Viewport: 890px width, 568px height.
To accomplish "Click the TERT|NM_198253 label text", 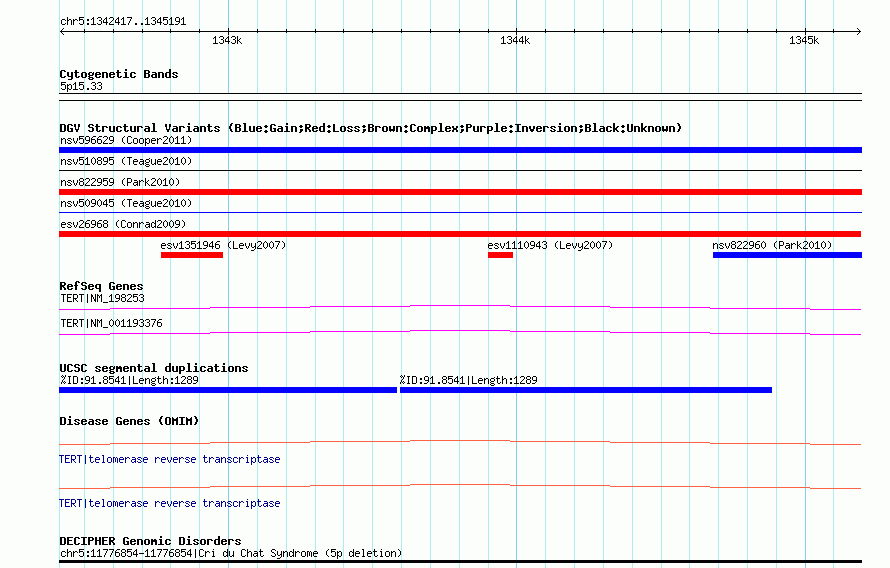I will (102, 298).
